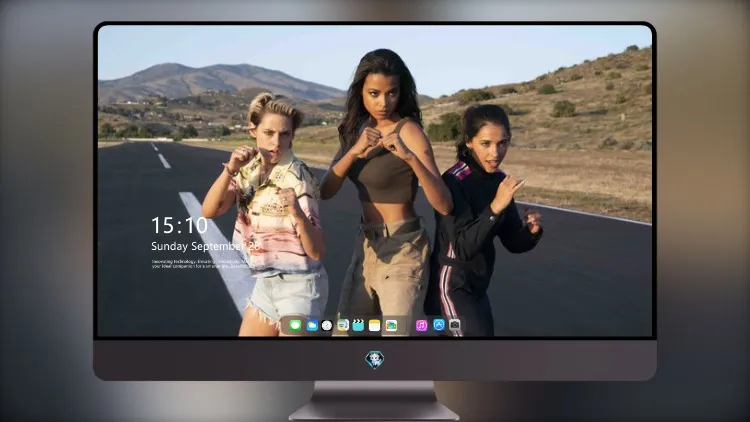This screenshot has height=422, width=750.
Task: Open the Camera app in dock
Action: click(x=455, y=325)
